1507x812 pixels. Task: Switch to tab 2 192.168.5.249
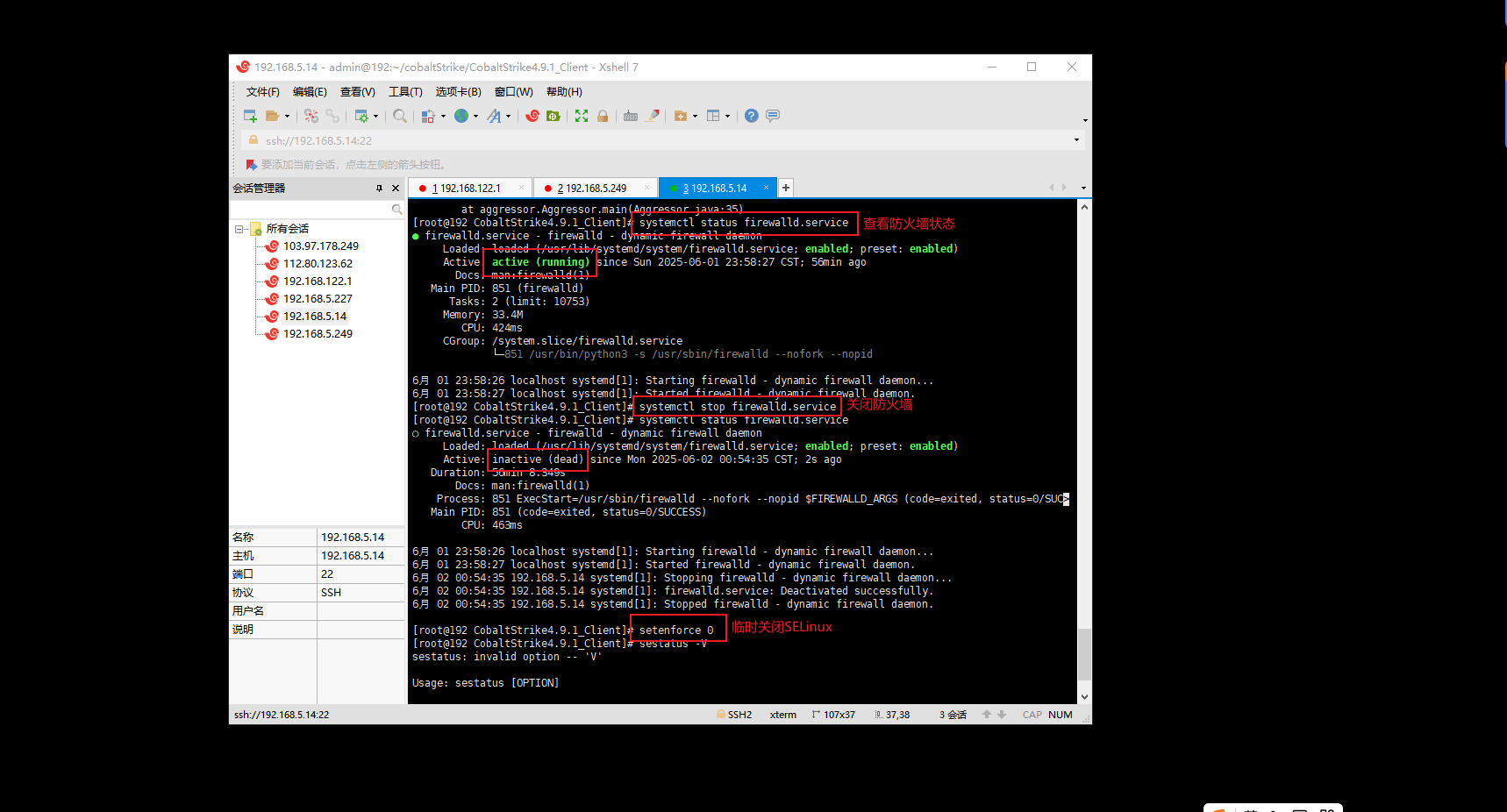(x=596, y=189)
